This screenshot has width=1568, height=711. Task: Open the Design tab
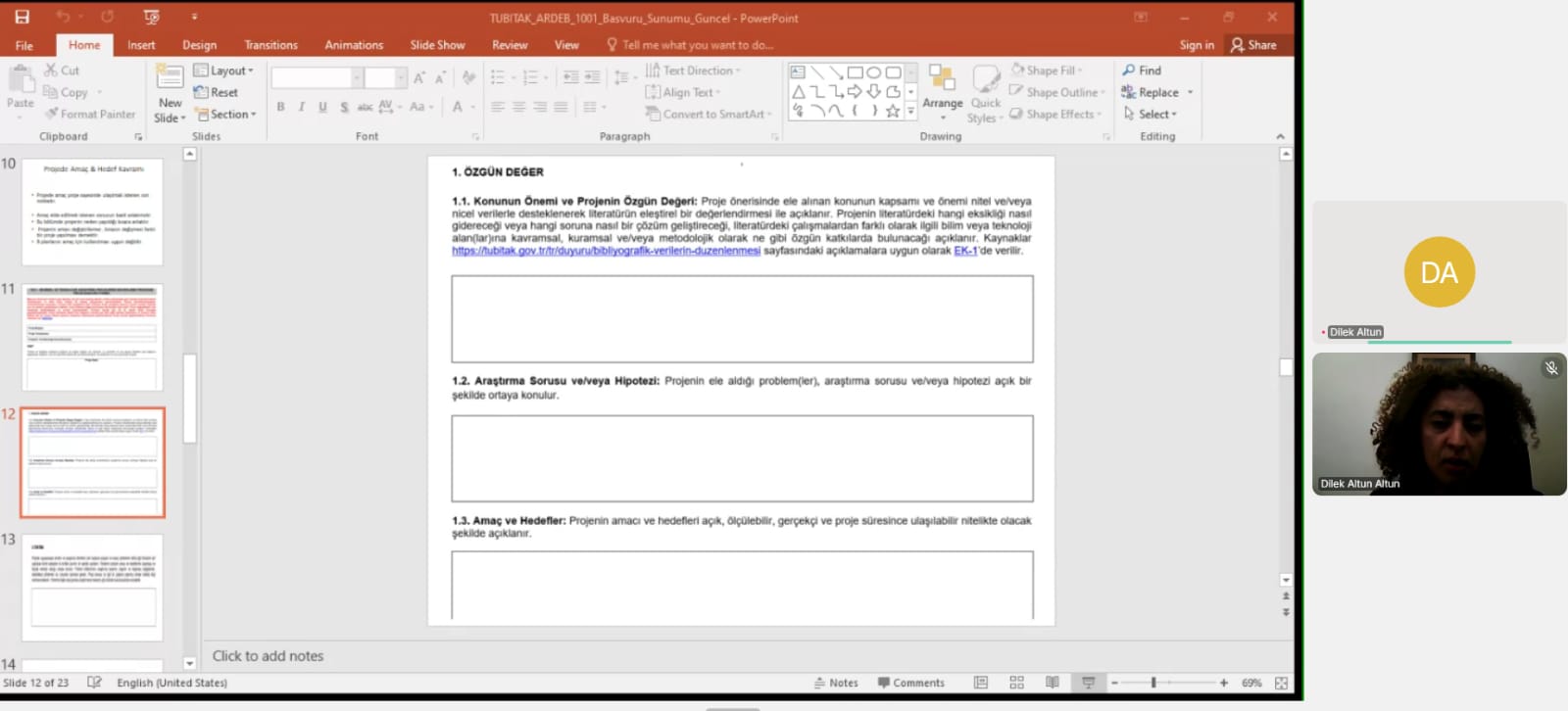click(199, 45)
